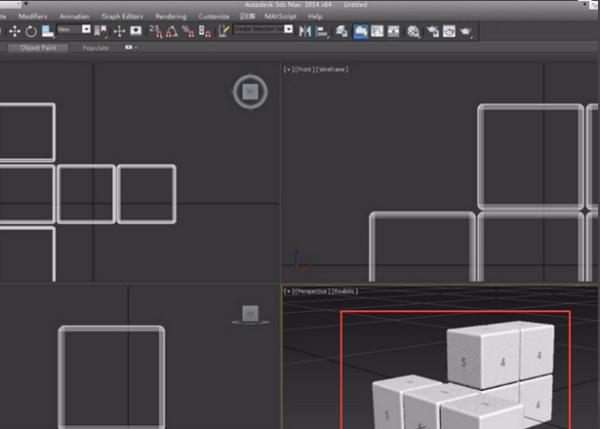Click the teapot Render Production icon
Image resolution: width=600 pixels, height=429 pixels.
click(x=466, y=31)
